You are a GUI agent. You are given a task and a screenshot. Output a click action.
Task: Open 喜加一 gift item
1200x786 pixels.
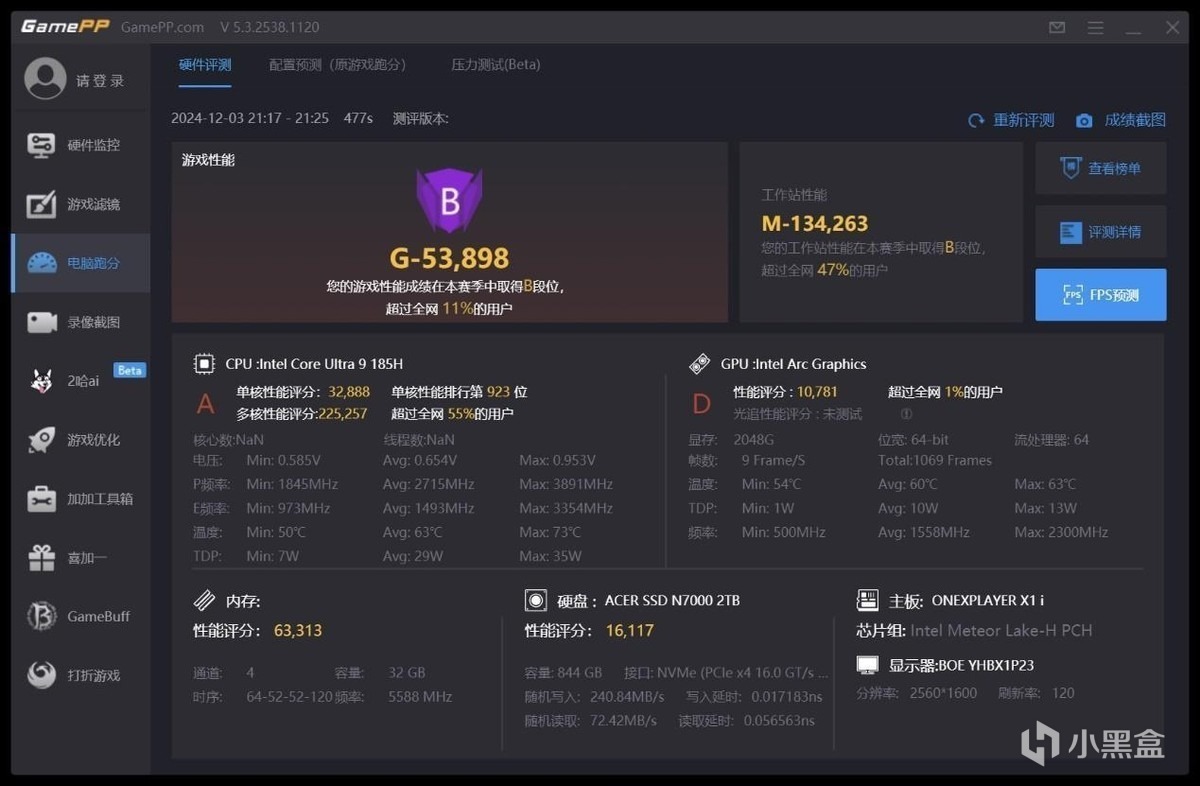click(x=80, y=557)
